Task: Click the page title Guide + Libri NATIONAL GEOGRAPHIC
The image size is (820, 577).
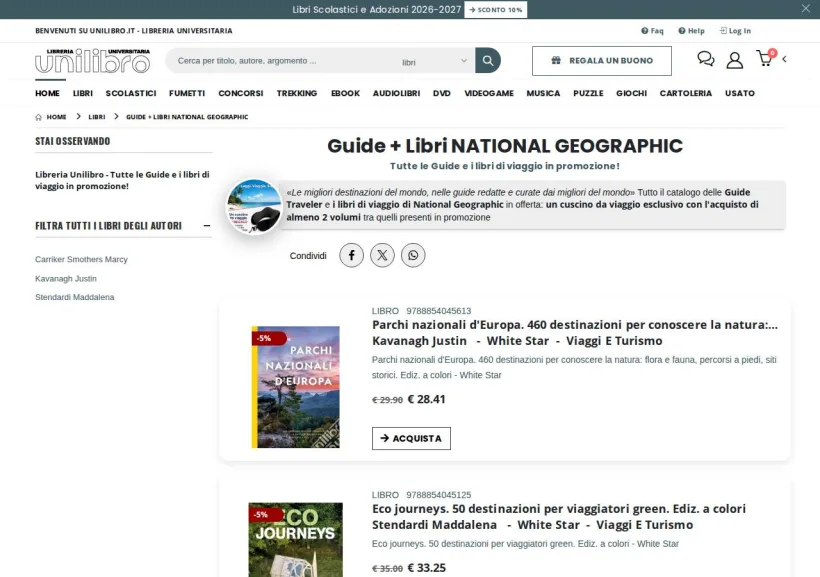Action: tap(505, 146)
